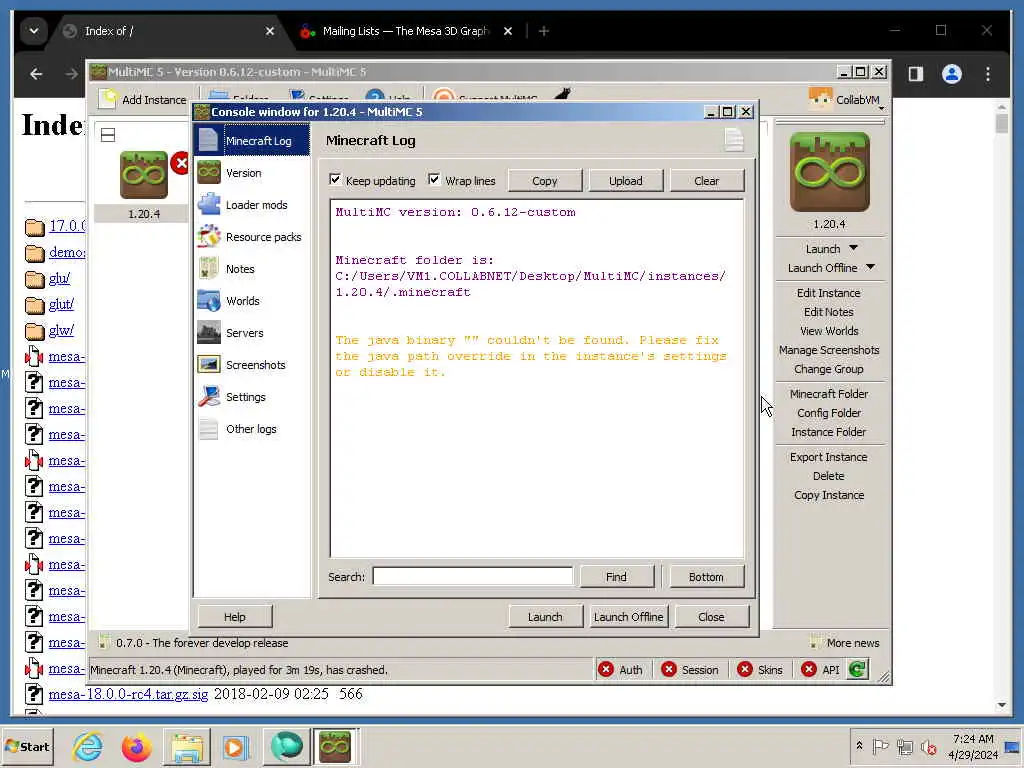Image resolution: width=1024 pixels, height=768 pixels.
Task: Open the Launch Offline dropdown arrow in side panel
Action: [x=871, y=267]
